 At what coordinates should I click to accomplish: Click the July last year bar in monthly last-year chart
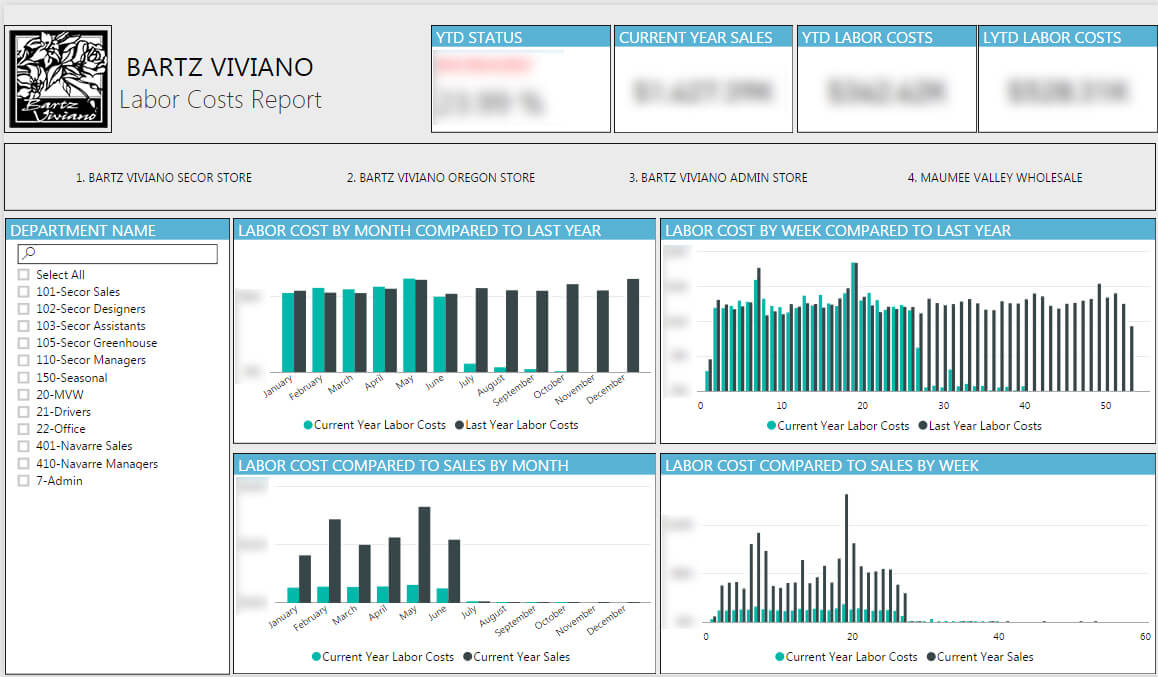(x=482, y=330)
